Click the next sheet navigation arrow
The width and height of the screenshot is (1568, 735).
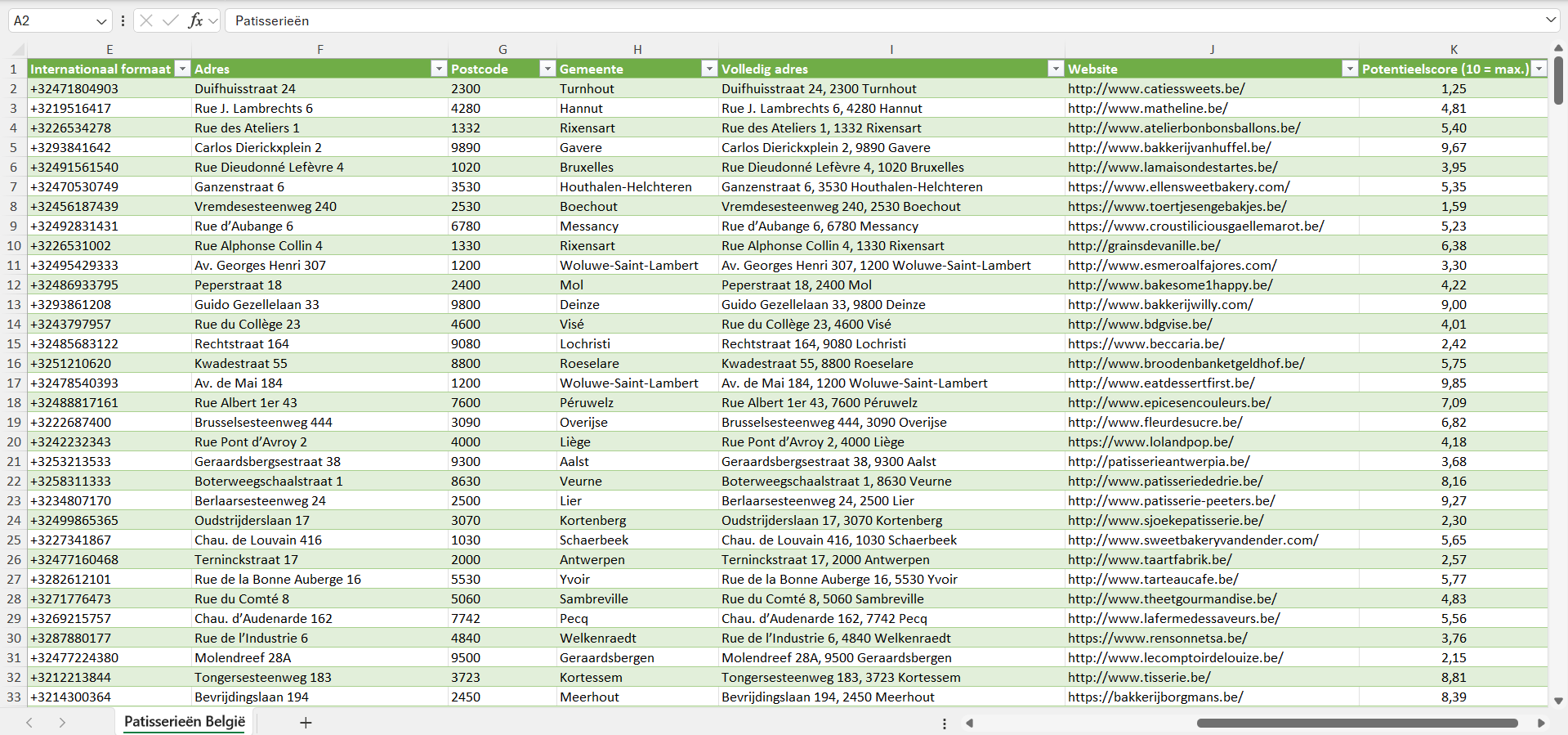pos(62,723)
